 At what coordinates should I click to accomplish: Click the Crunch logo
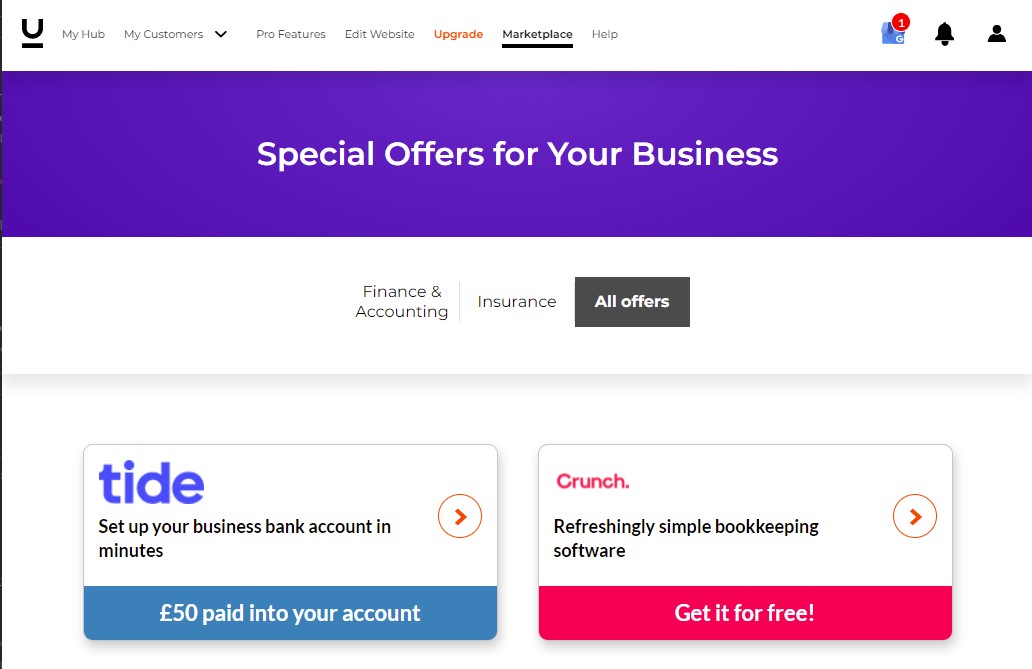click(592, 481)
